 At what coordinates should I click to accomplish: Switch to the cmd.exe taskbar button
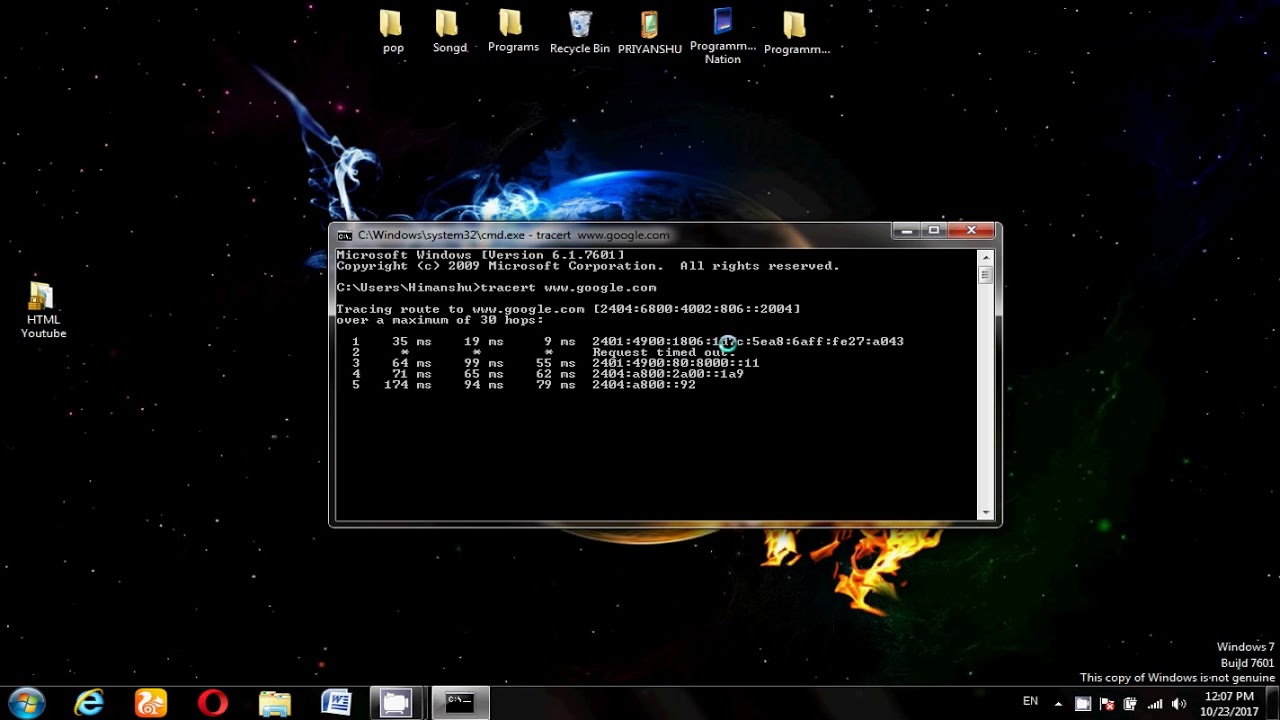[x=460, y=702]
